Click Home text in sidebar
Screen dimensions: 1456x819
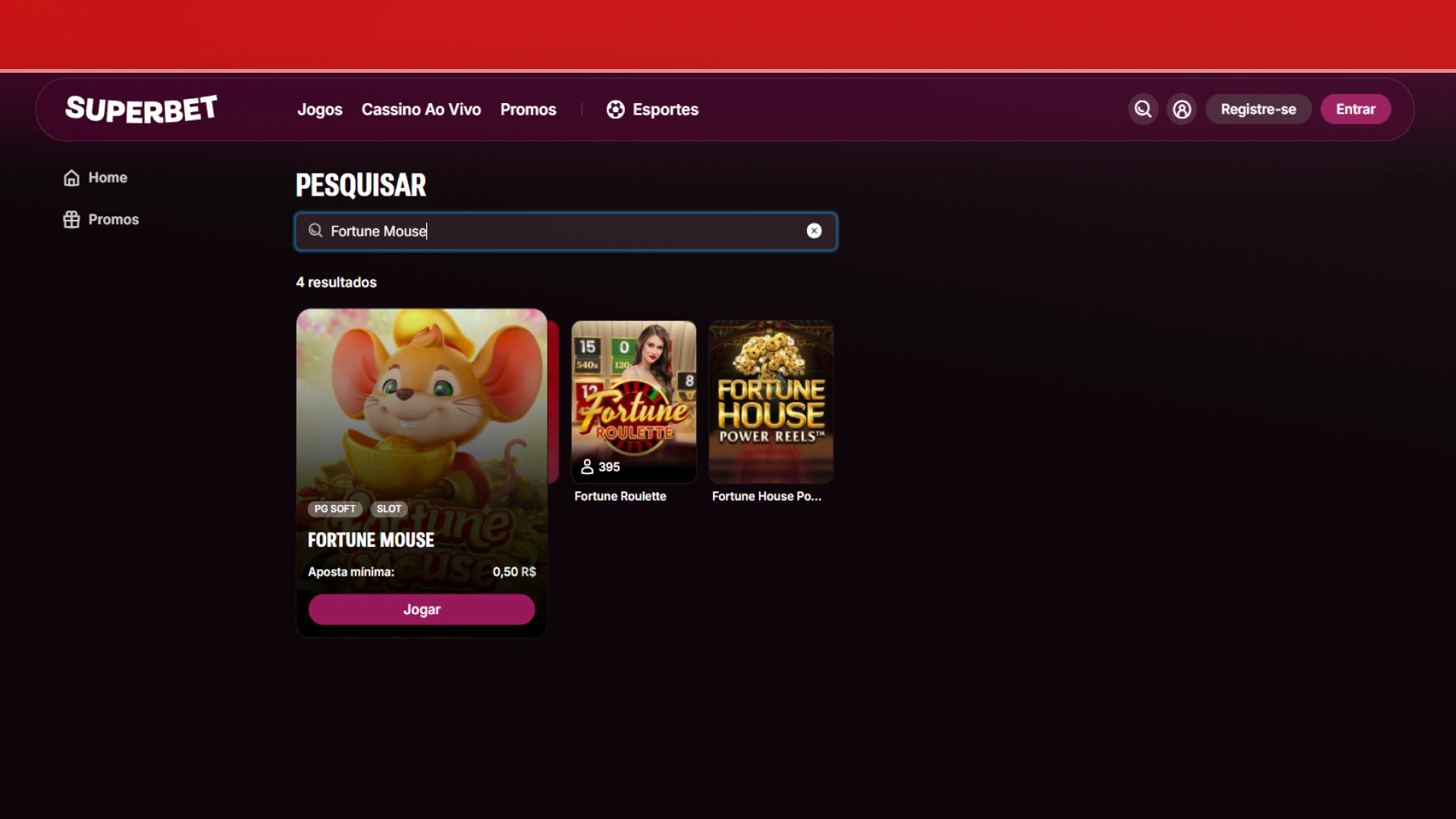pyautogui.click(x=108, y=177)
